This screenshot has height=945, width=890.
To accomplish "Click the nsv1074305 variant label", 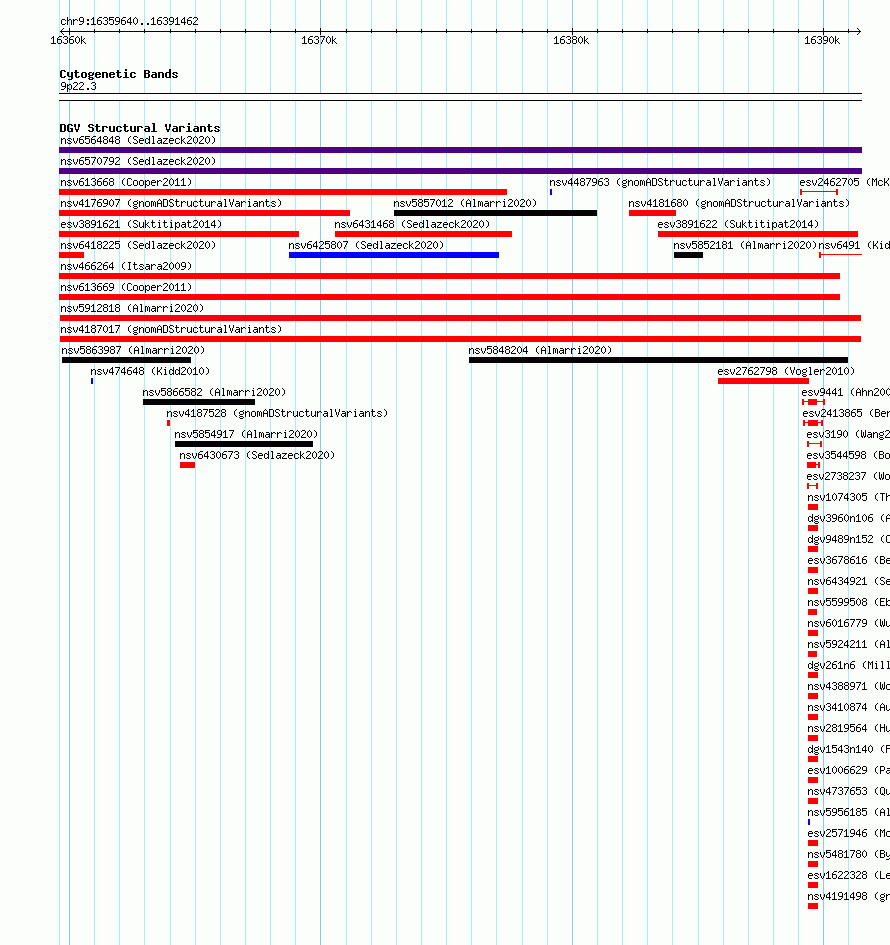I will click(848, 498).
